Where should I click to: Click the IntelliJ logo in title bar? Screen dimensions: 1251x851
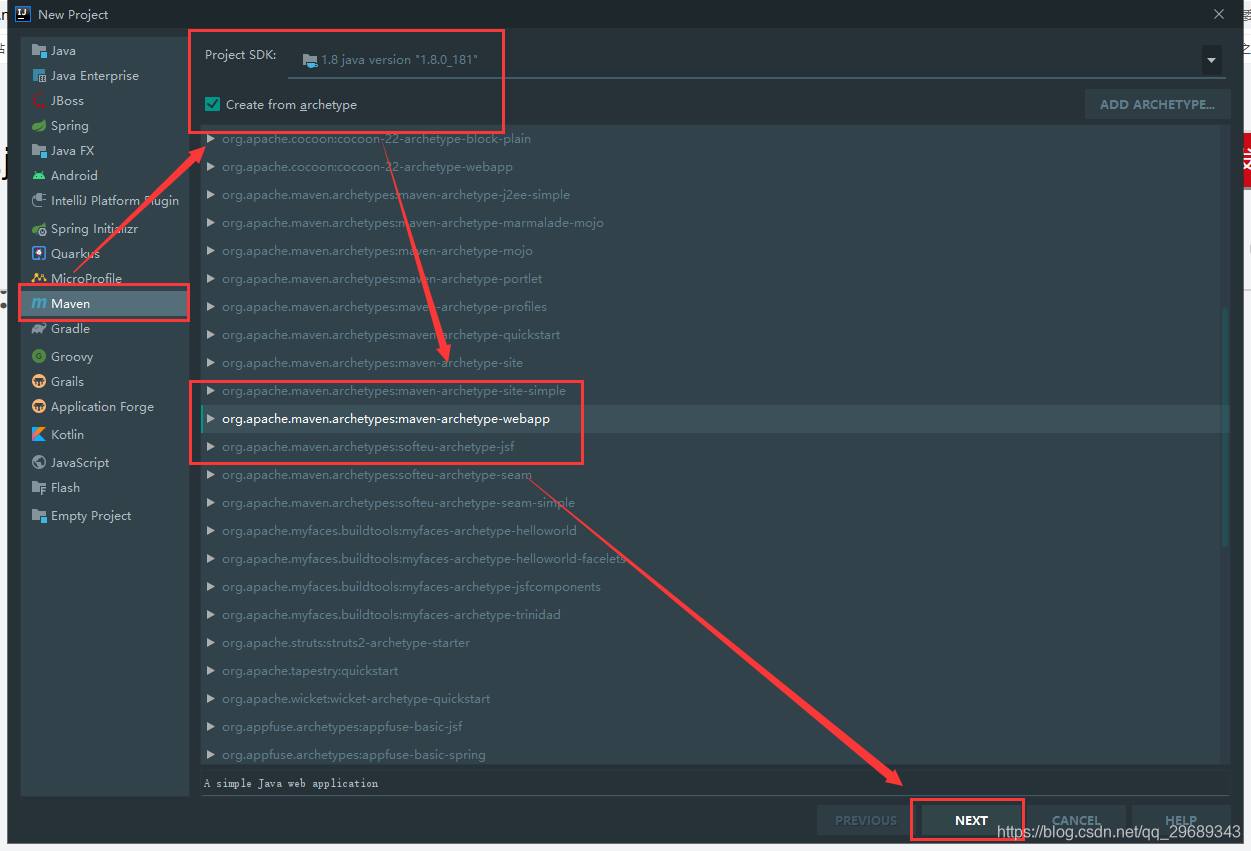point(22,14)
